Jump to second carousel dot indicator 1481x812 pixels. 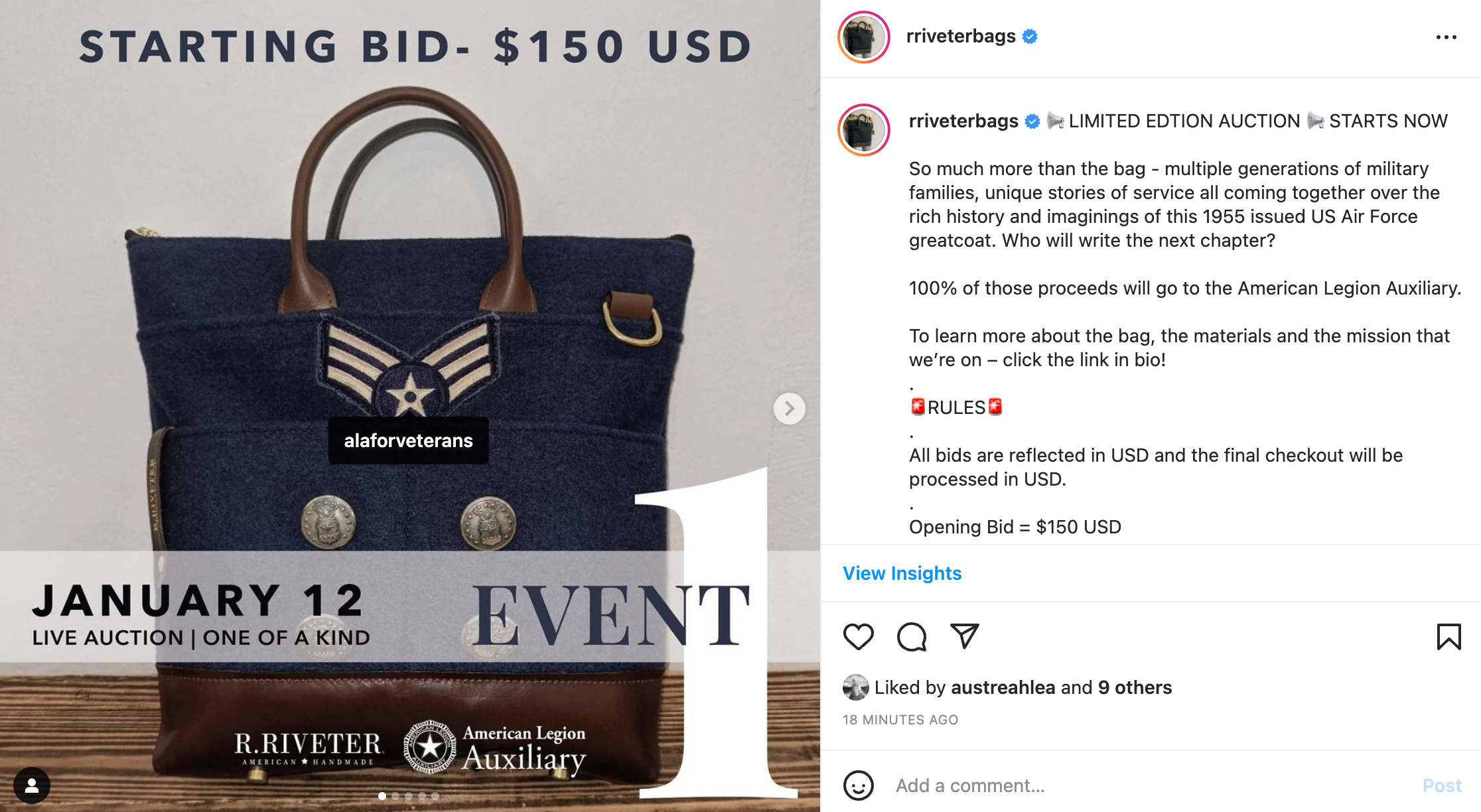[395, 796]
